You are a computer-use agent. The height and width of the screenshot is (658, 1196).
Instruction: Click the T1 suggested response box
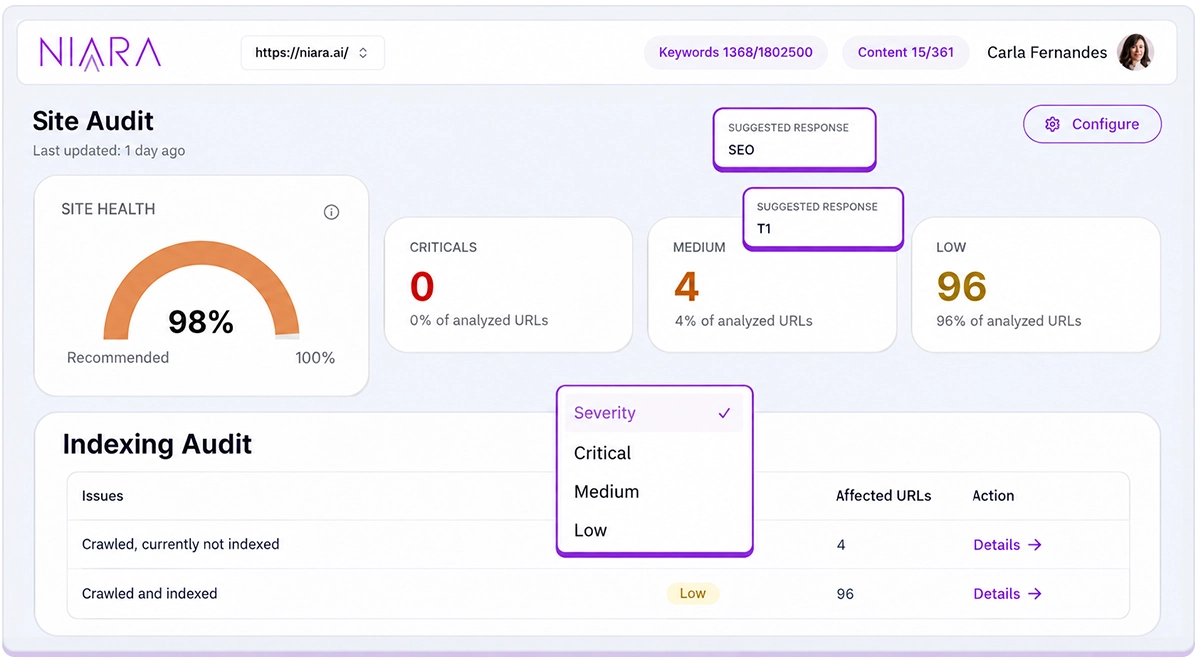[x=823, y=218]
